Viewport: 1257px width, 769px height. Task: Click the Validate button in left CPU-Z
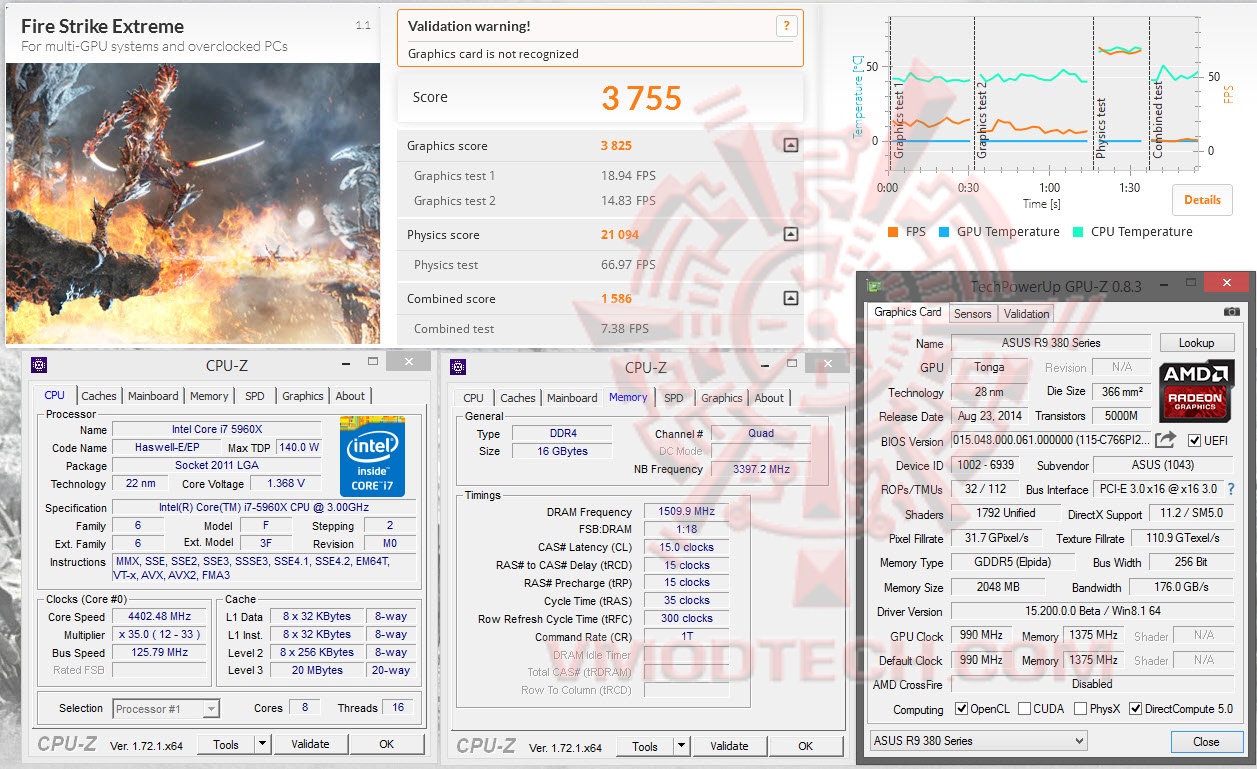[x=310, y=744]
